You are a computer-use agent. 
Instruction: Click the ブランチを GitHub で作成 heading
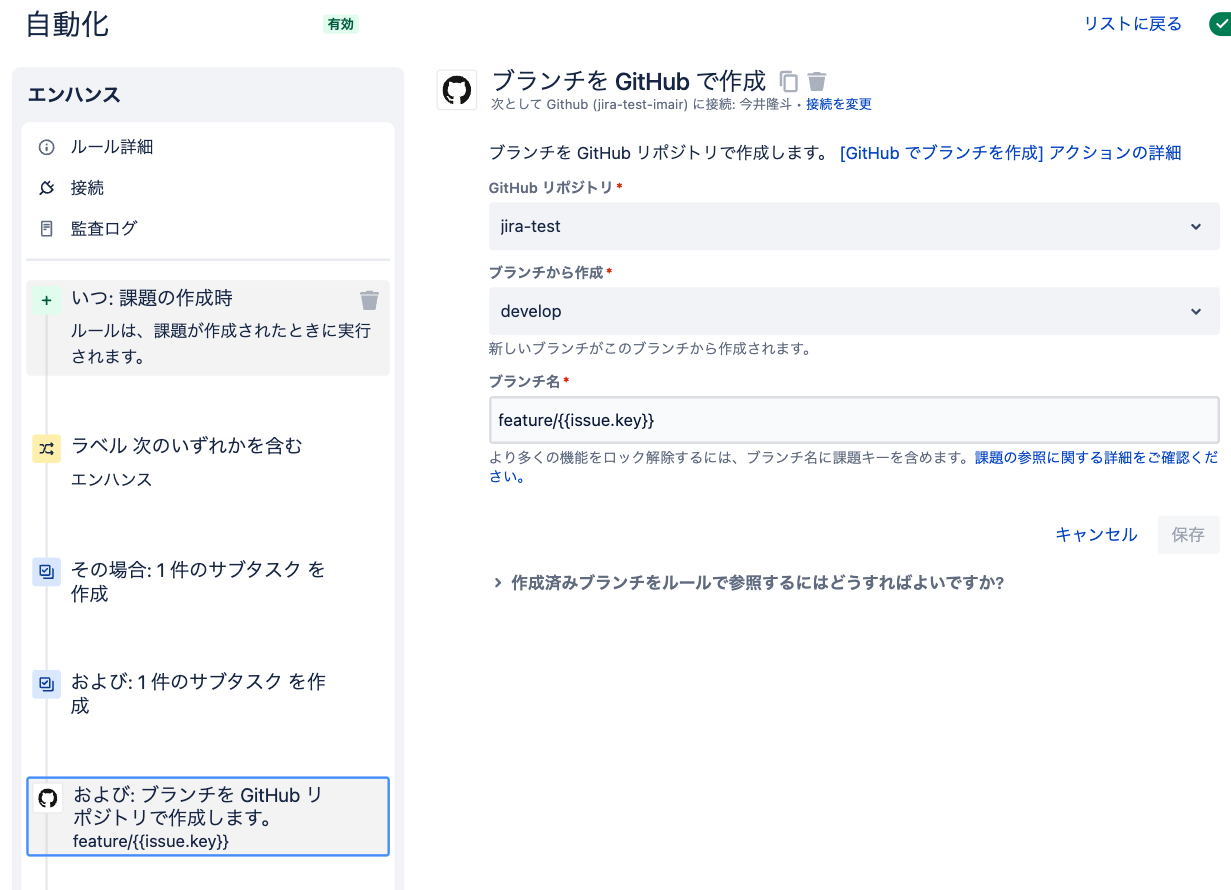[629, 81]
